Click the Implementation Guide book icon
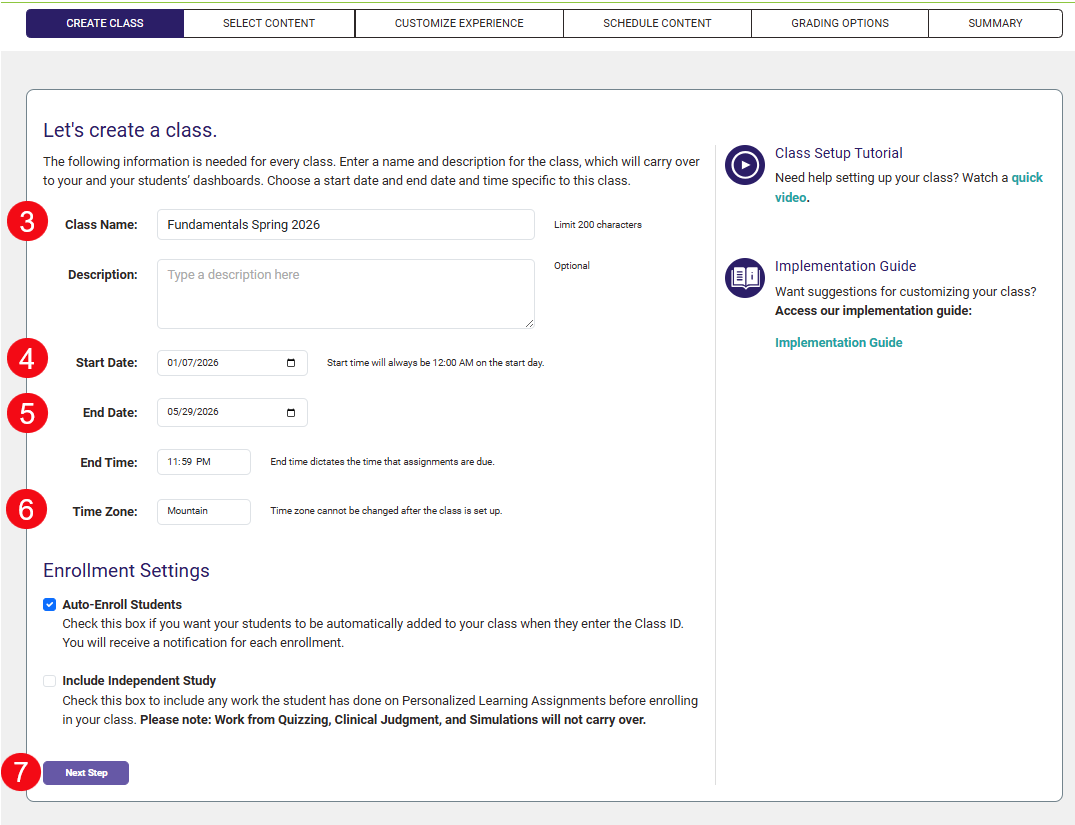 744,278
